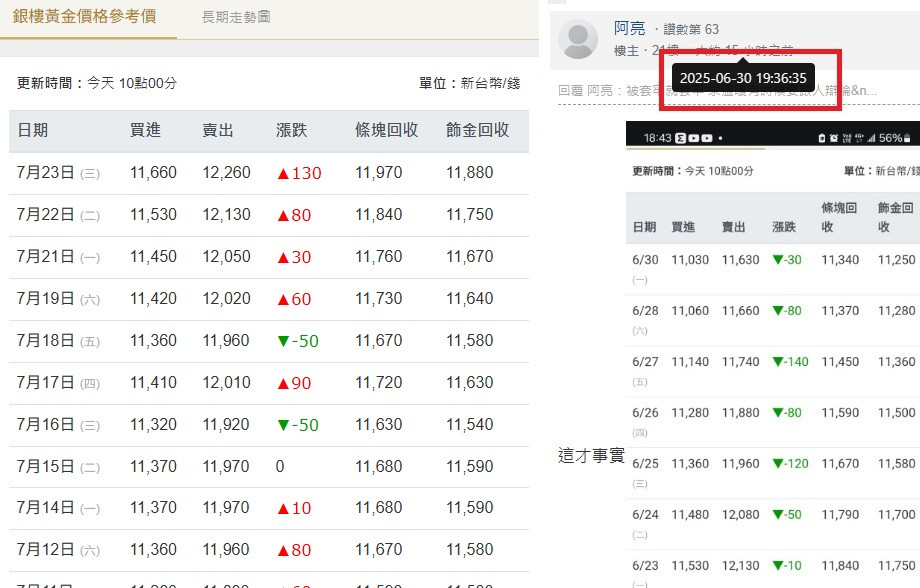Click 更新時間 今天 10點00分 in left table
The image size is (920, 588).
97,83
